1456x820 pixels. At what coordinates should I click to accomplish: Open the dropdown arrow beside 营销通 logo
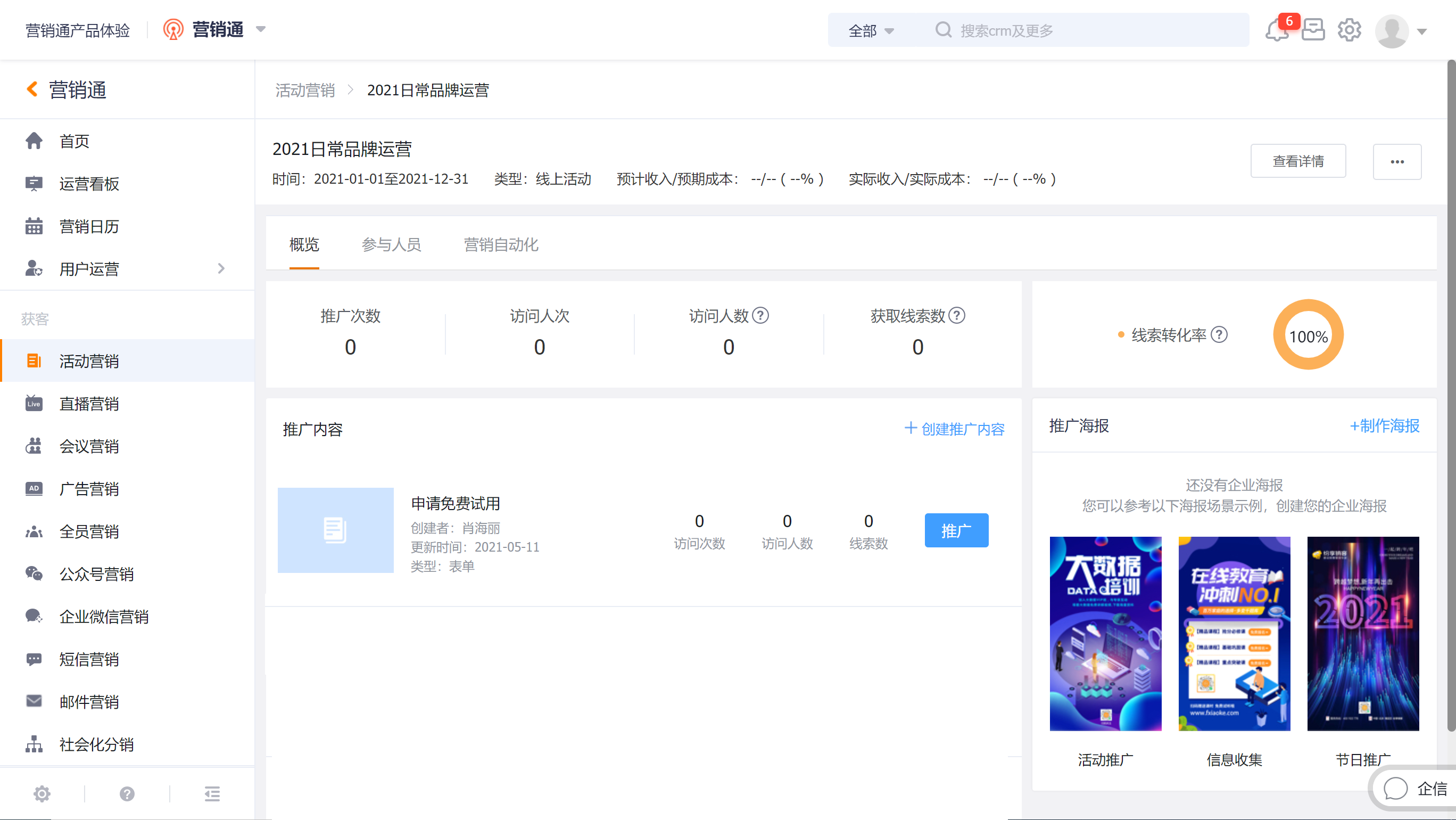click(x=261, y=29)
